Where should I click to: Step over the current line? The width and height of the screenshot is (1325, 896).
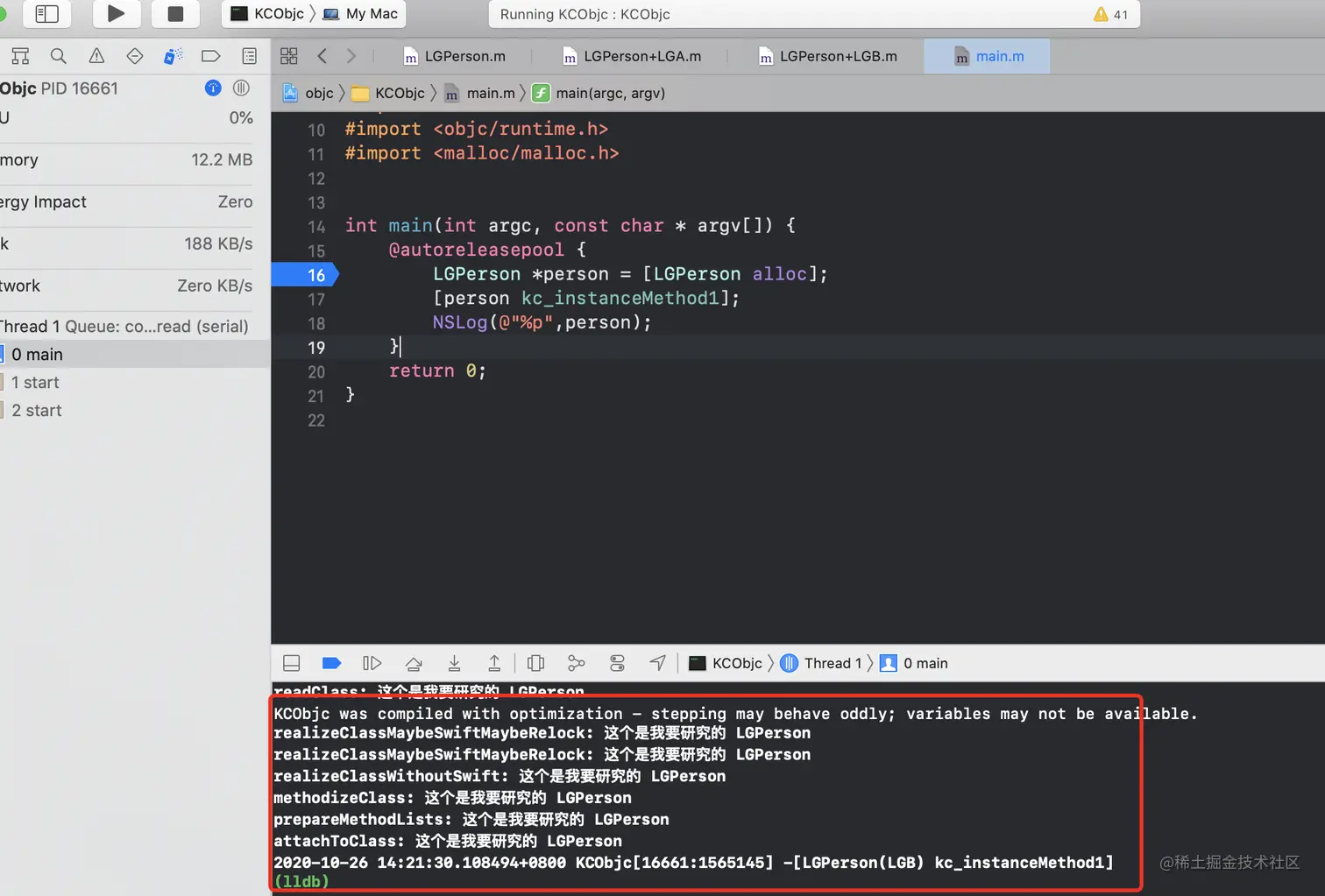(414, 663)
